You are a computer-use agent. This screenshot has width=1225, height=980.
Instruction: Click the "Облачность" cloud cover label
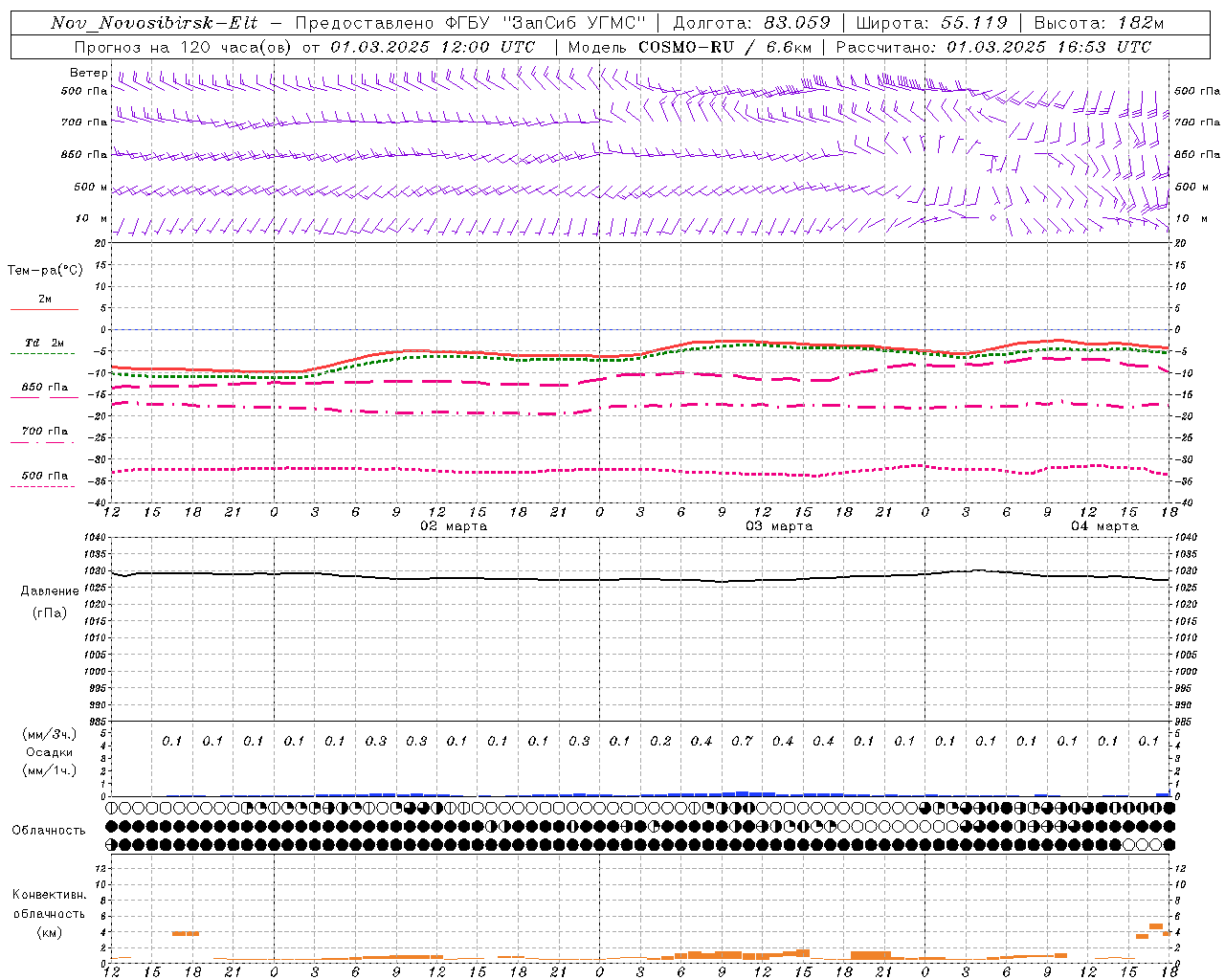[x=49, y=830]
